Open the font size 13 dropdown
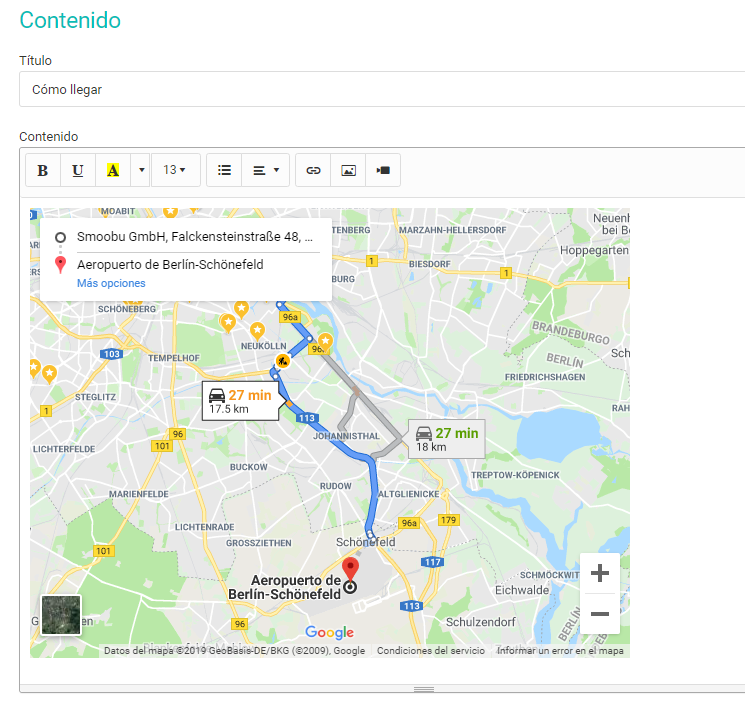The height and width of the screenshot is (717, 745). (175, 170)
